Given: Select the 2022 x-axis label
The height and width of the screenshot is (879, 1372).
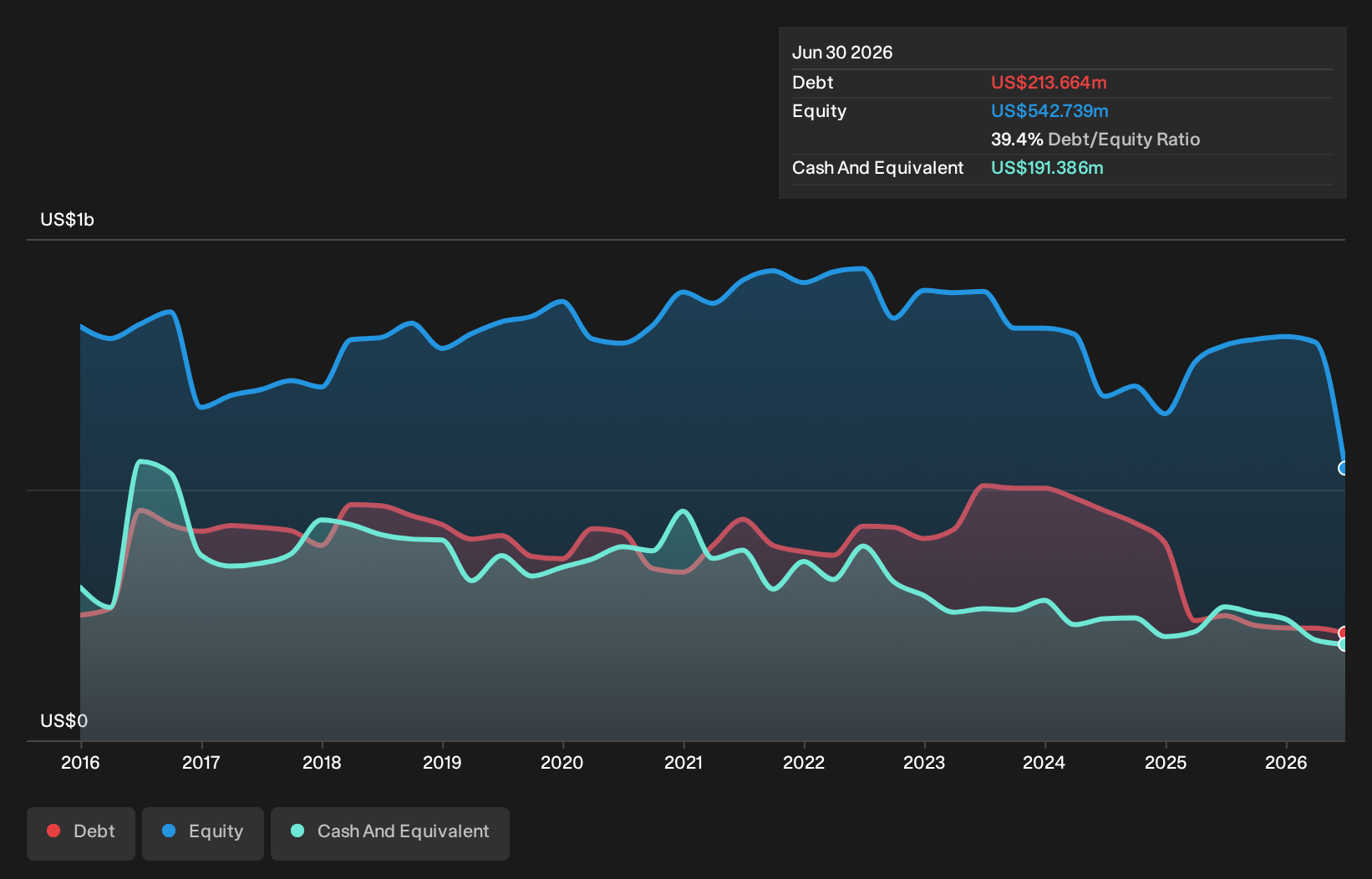Looking at the screenshot, I should (804, 762).
